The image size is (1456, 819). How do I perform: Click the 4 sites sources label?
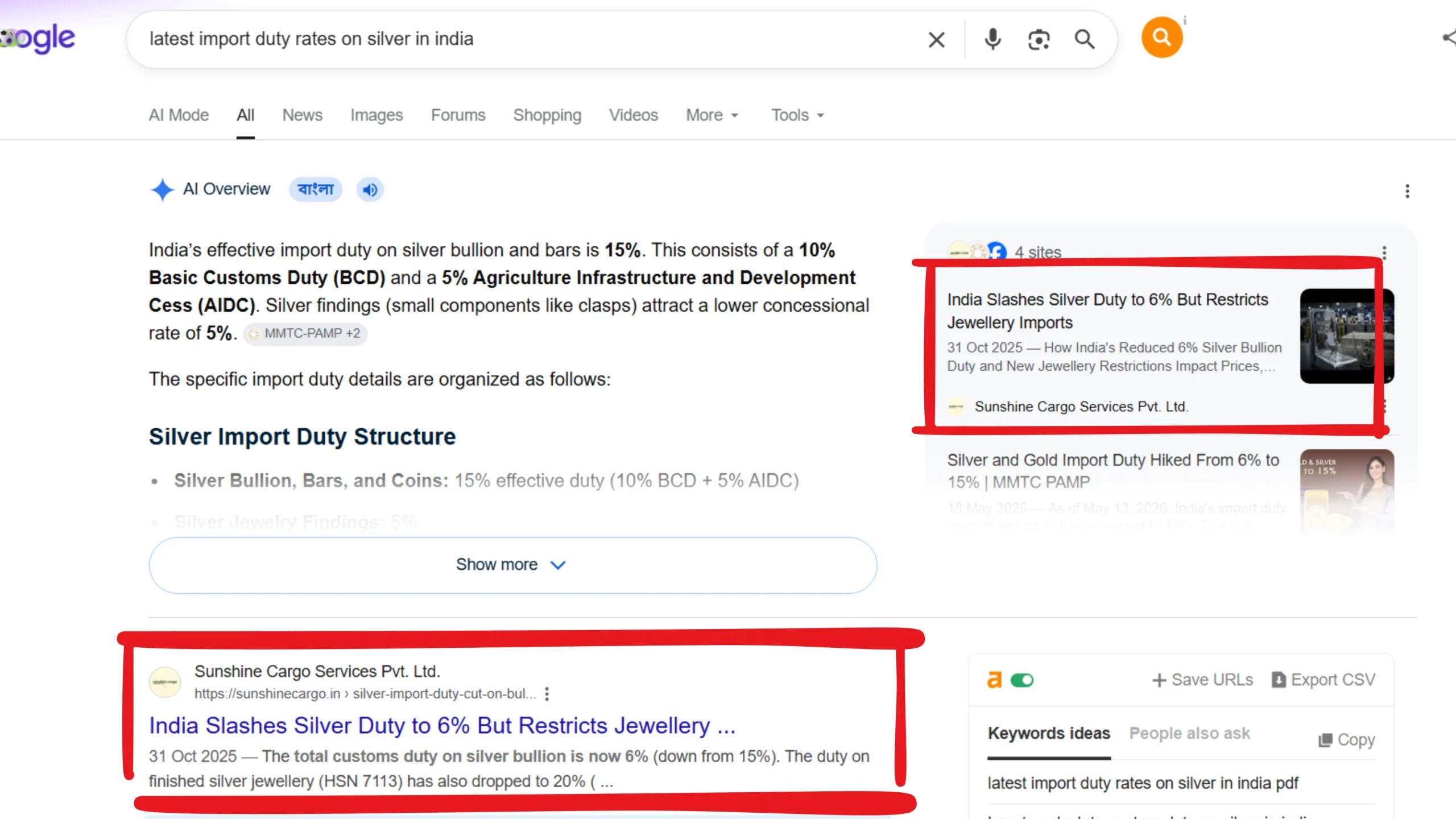(1038, 253)
